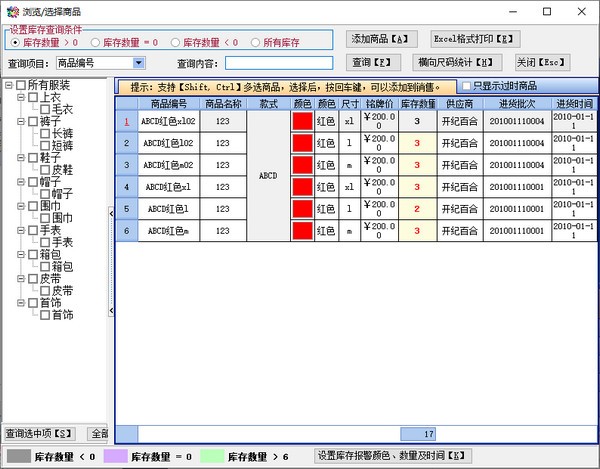The width and height of the screenshot is (600, 469).
Task: Check the 毛衣 checkbox
Action: coord(45,109)
